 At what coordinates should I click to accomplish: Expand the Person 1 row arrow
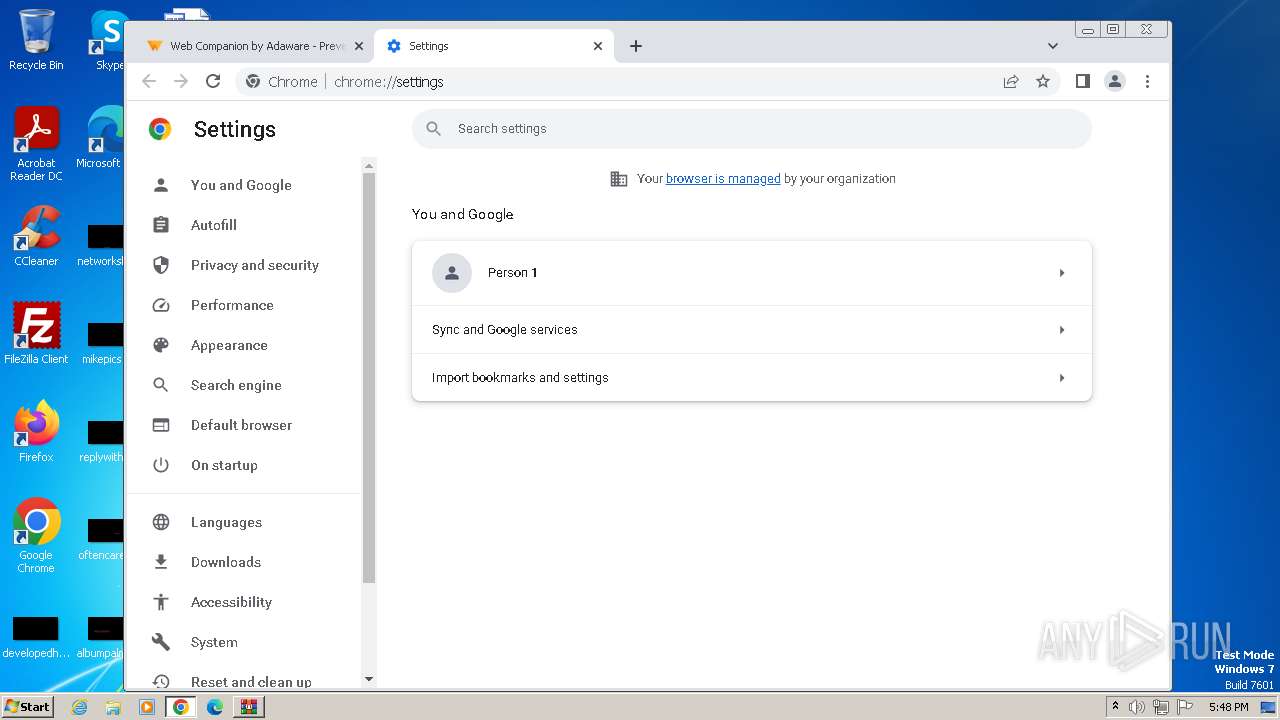[1062, 273]
